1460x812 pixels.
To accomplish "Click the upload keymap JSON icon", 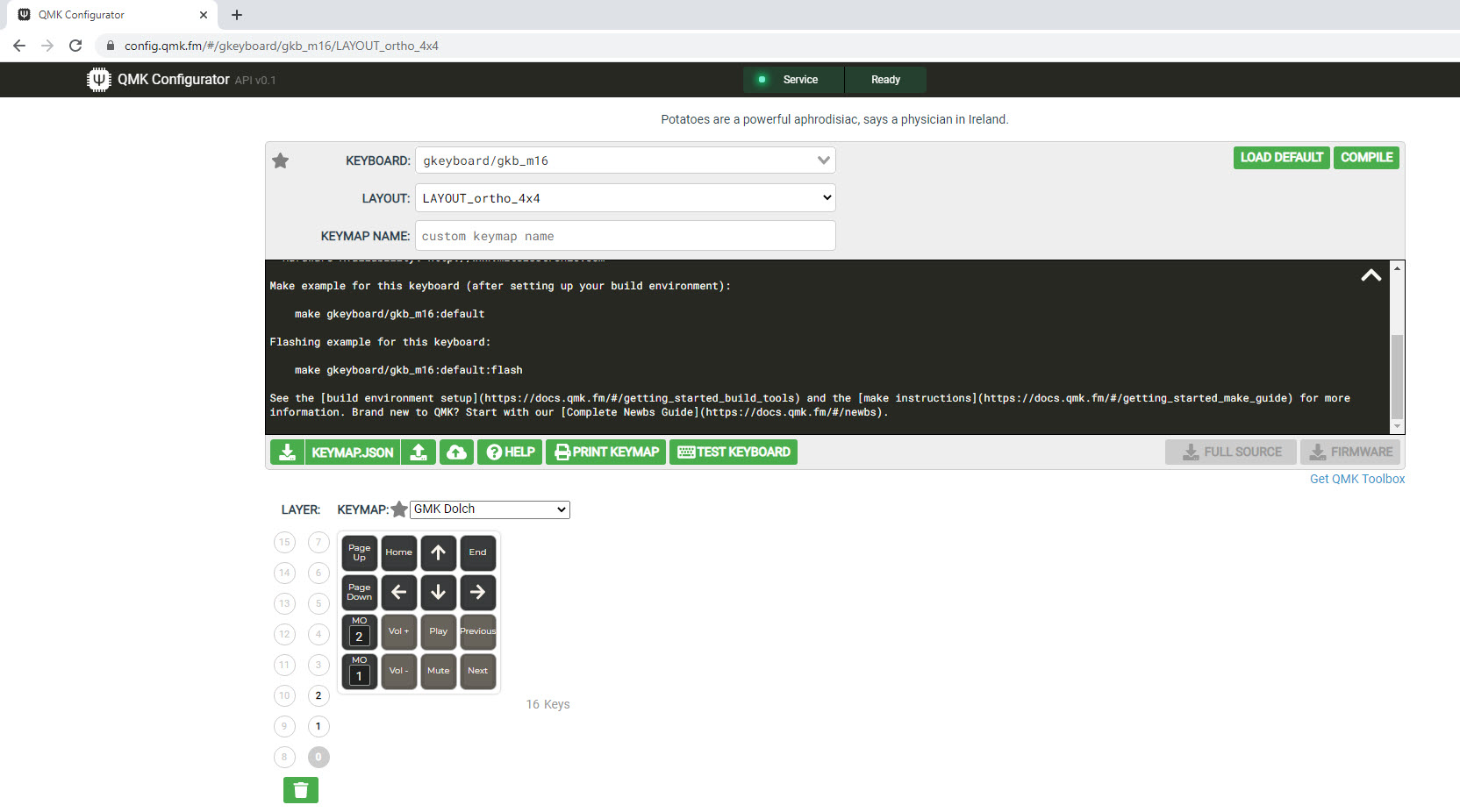I will (x=419, y=452).
